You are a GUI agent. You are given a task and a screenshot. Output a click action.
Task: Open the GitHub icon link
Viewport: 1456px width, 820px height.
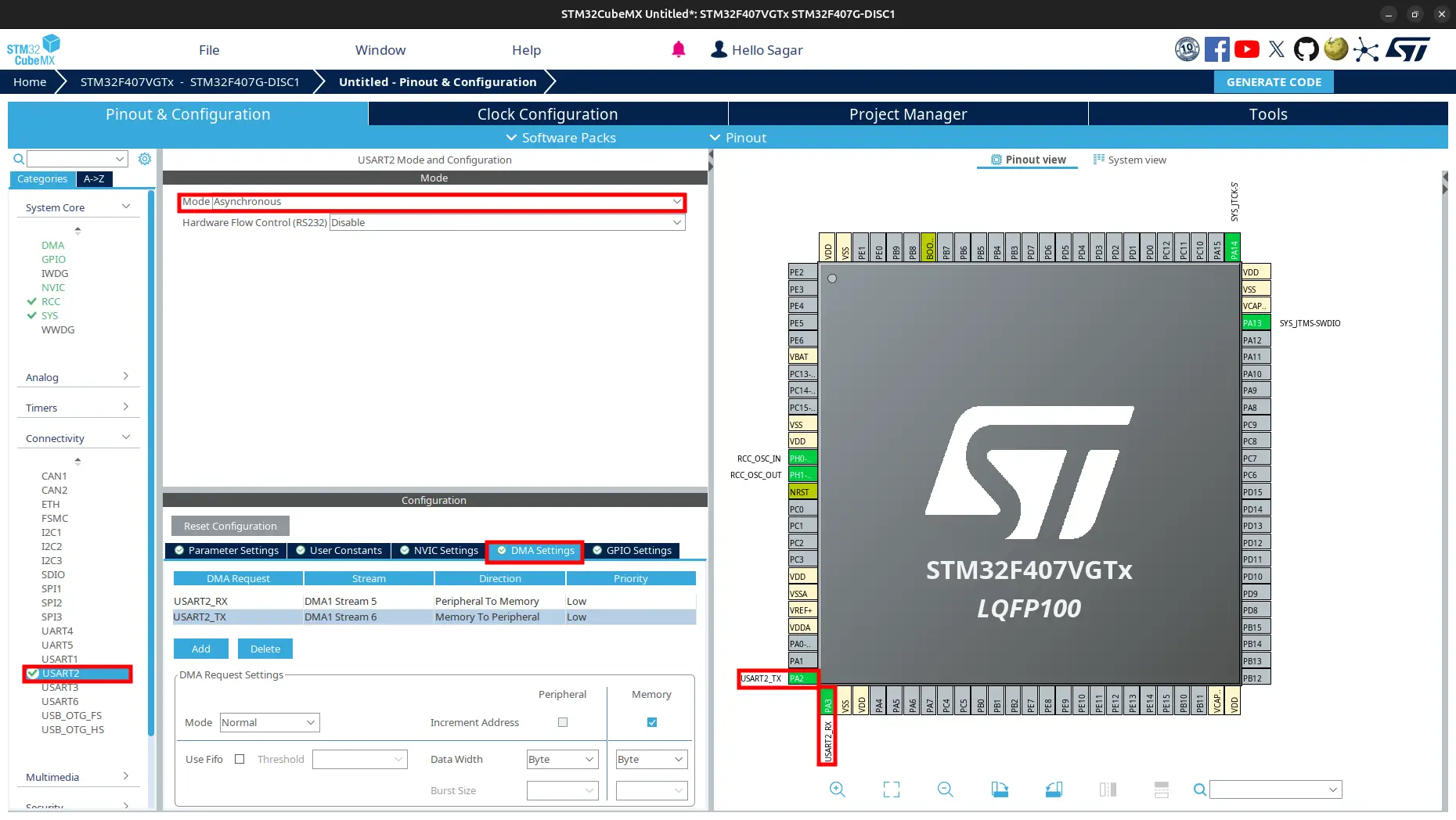click(x=1306, y=49)
